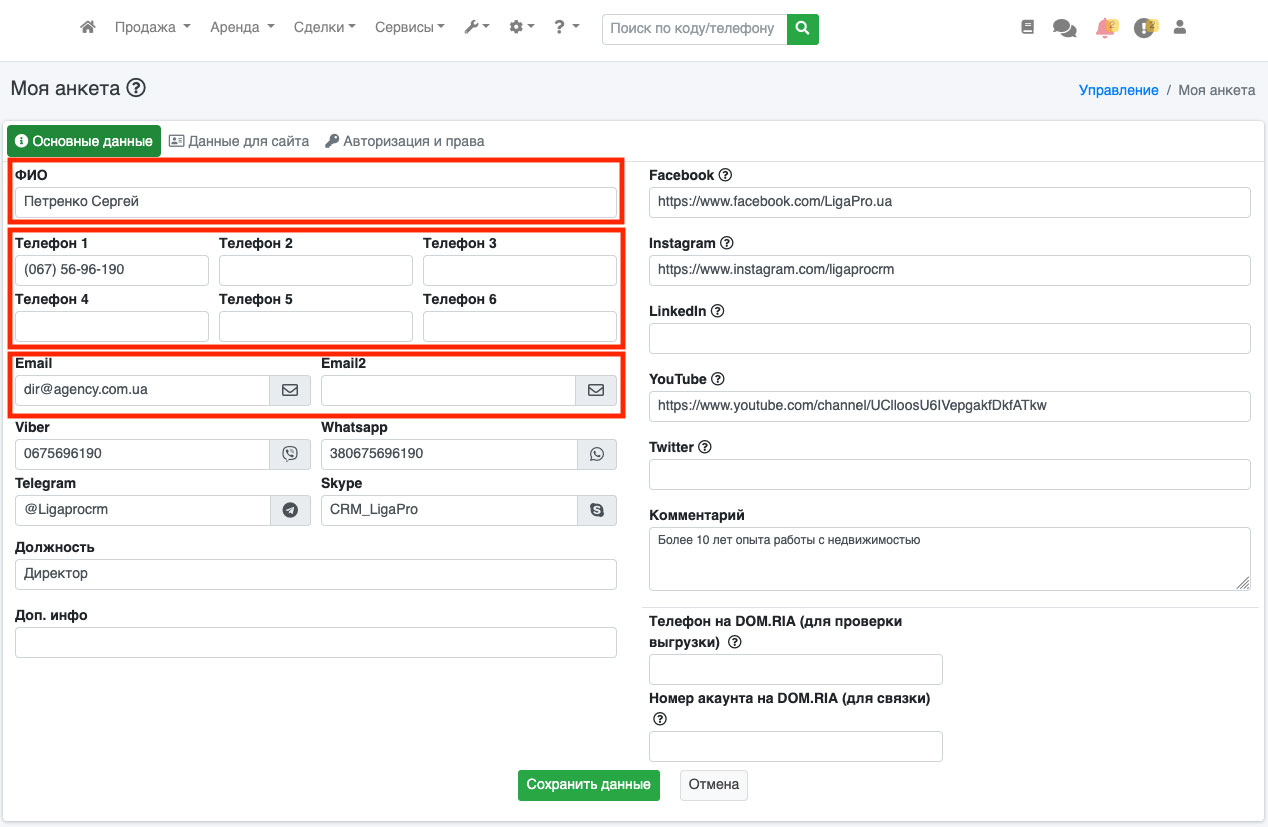Expand the Аренда dropdown menu

pos(242,28)
